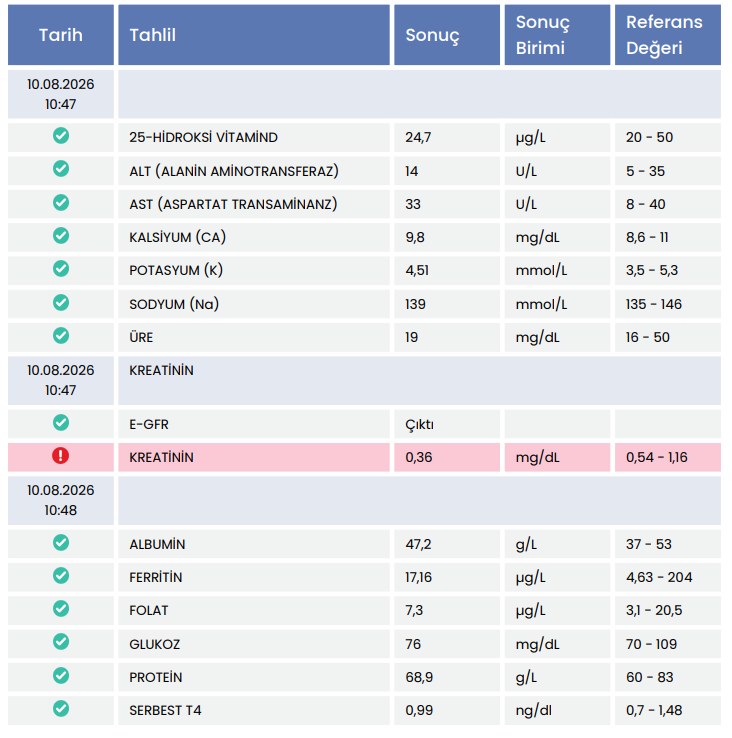
Task: Click the green check icon for ALT row
Action: tap(61, 168)
